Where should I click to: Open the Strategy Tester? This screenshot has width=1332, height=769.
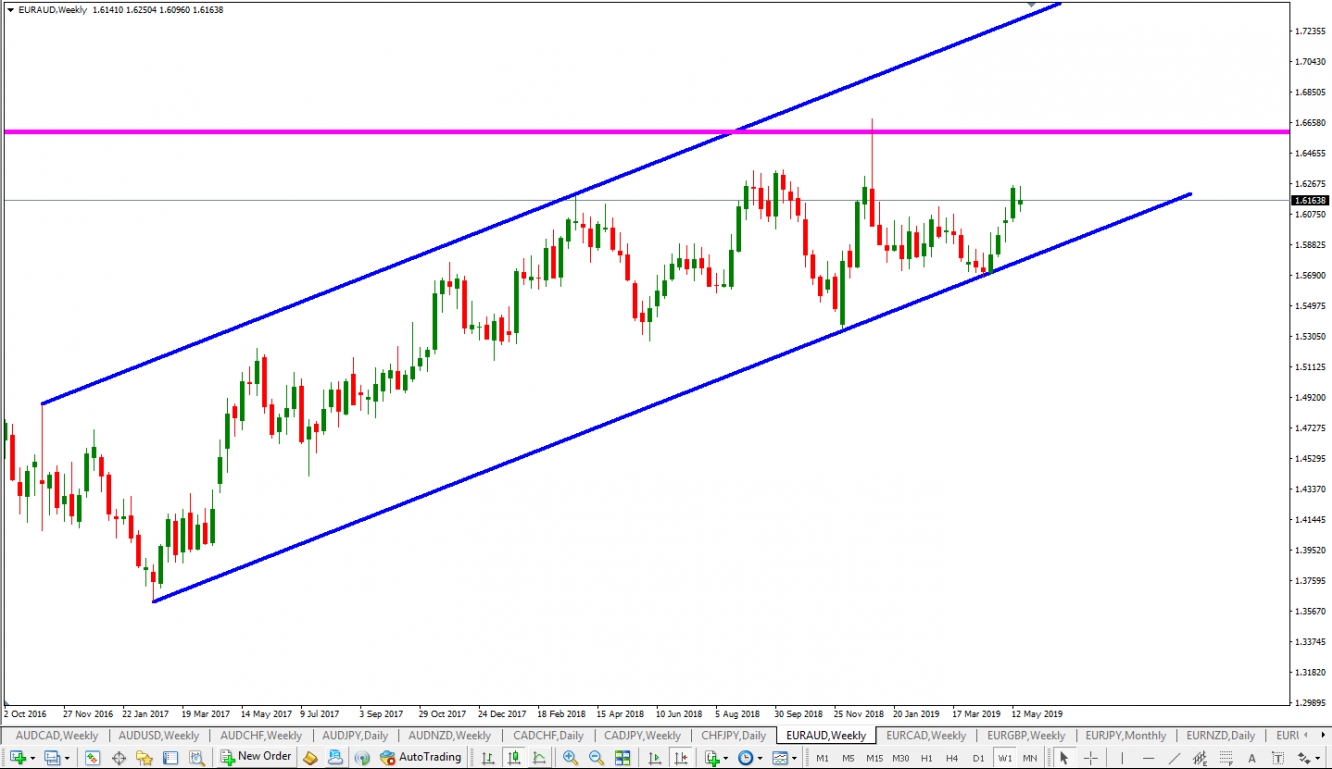(x=197, y=757)
